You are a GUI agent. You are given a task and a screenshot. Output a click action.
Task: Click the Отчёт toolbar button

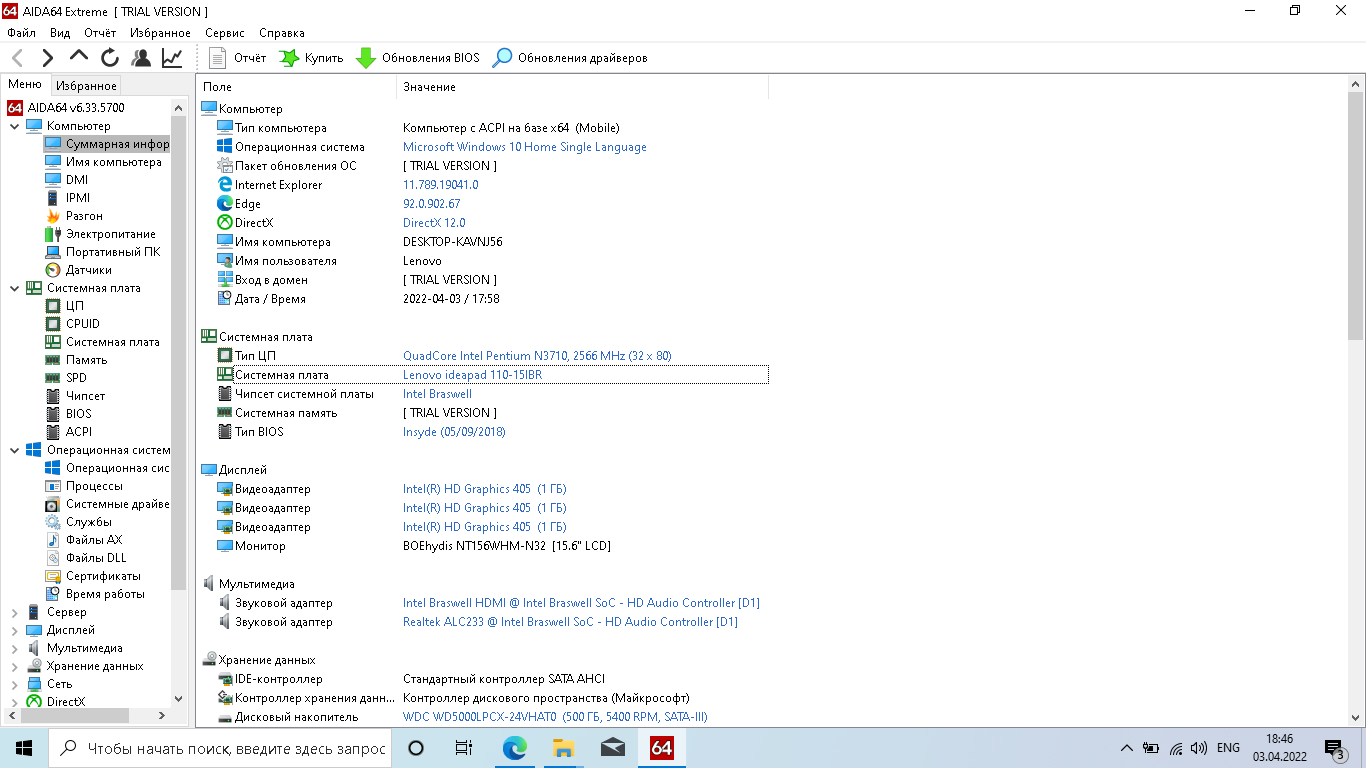(x=238, y=58)
